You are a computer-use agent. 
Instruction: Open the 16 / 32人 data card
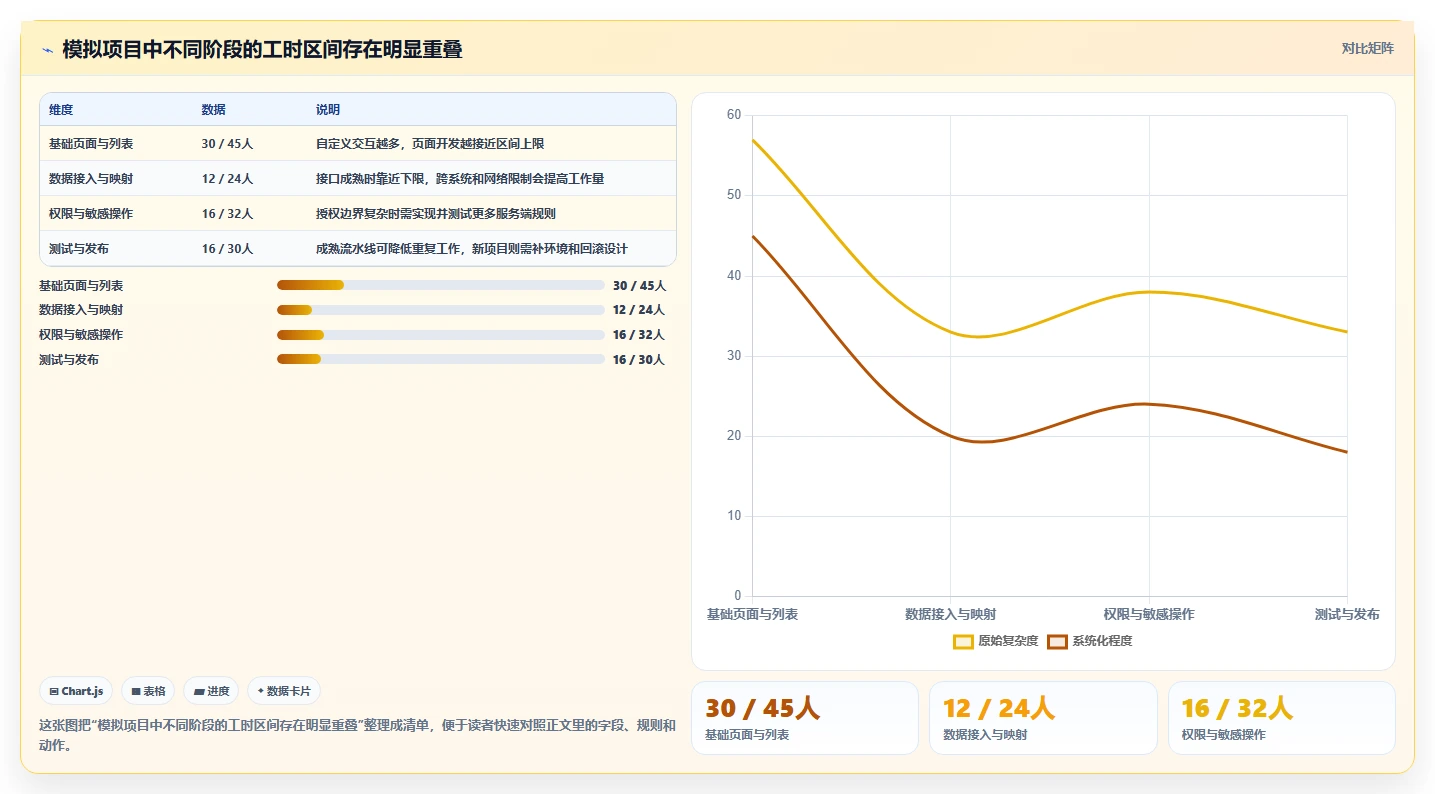[1281, 718]
